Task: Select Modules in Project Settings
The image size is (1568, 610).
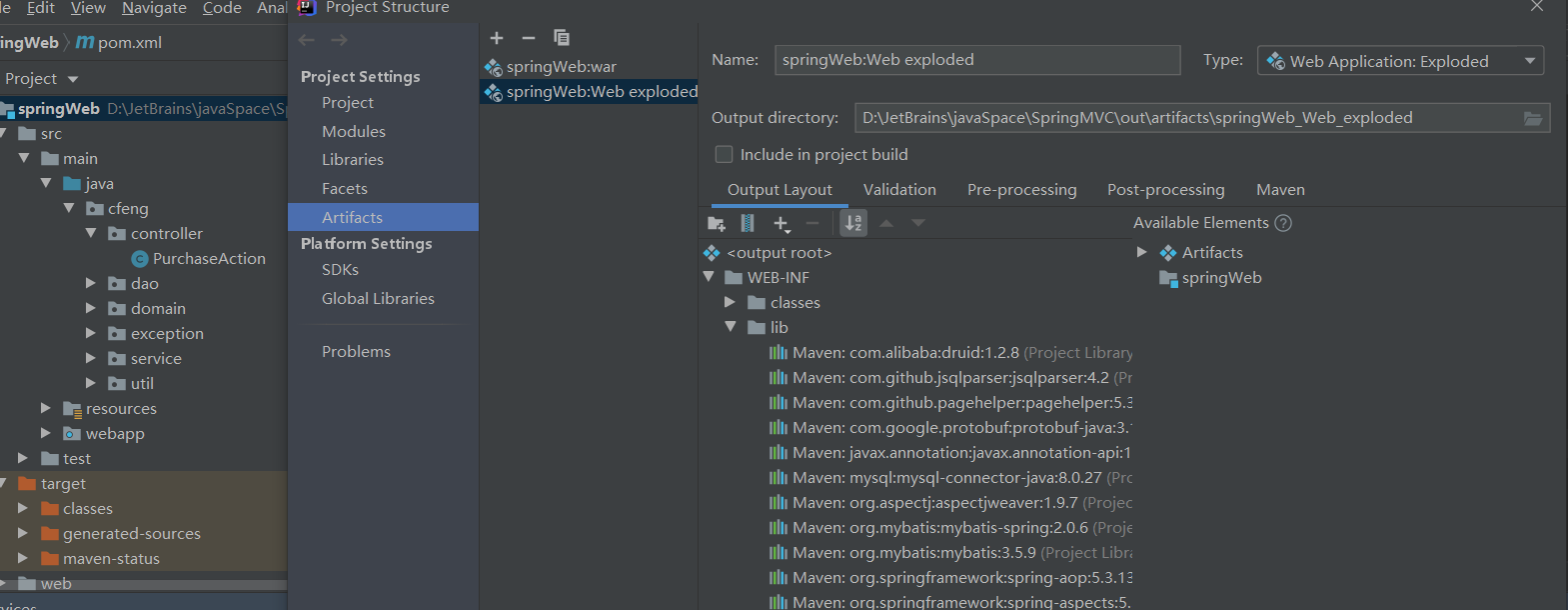Action: click(x=354, y=132)
